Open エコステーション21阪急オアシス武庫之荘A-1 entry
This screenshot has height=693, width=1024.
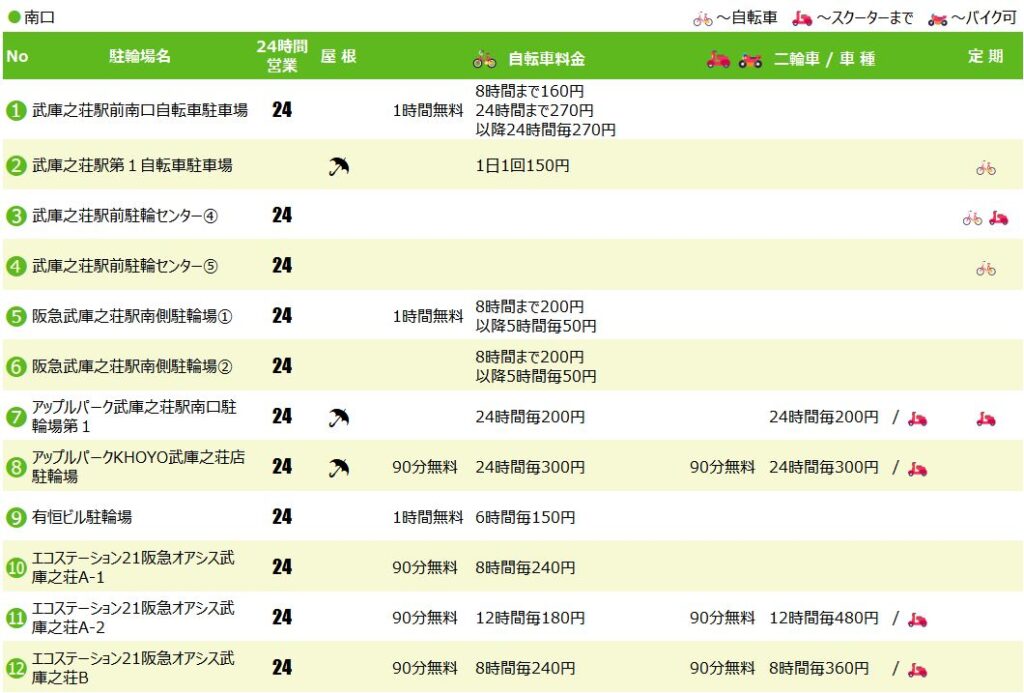pyautogui.click(x=133, y=567)
